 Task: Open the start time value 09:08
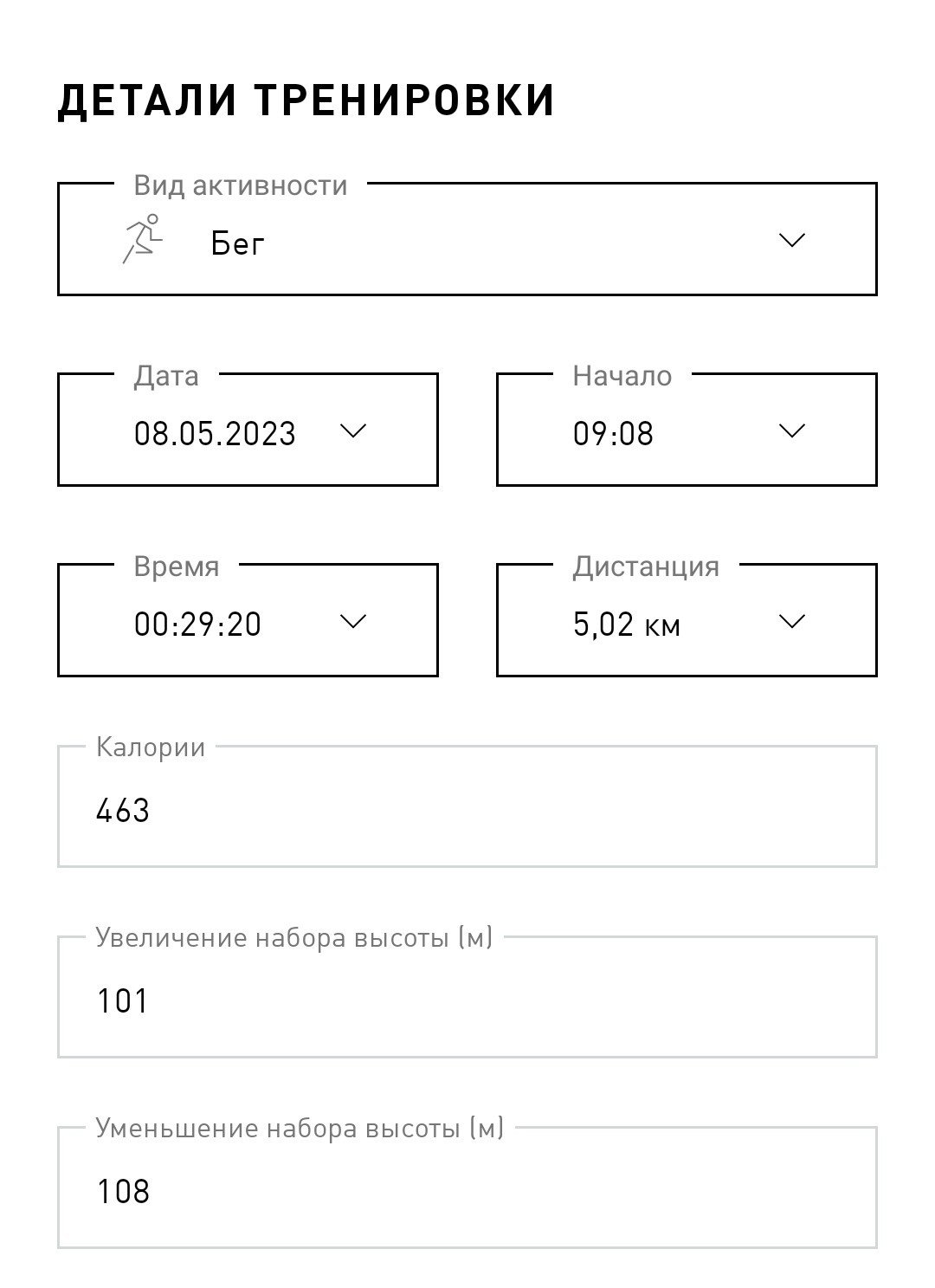613,433
